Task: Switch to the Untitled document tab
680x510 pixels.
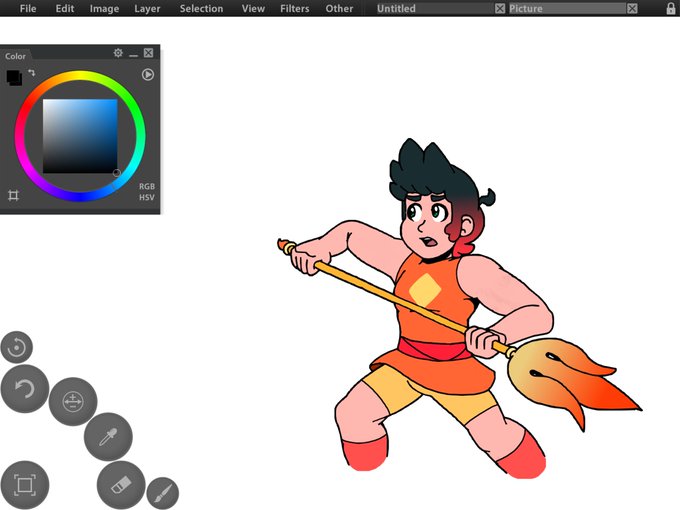Action: tap(434, 8)
